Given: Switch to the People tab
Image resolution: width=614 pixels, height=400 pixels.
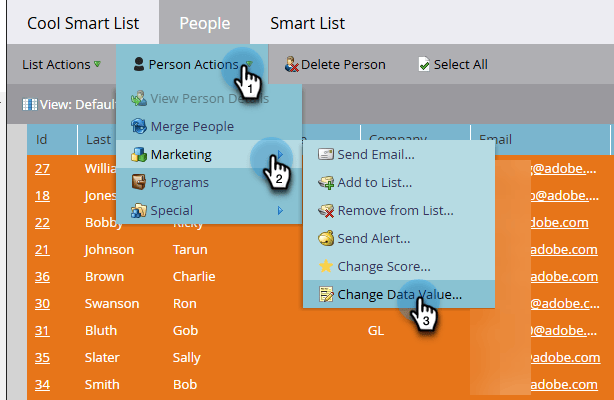Looking at the screenshot, I should tap(204, 23).
